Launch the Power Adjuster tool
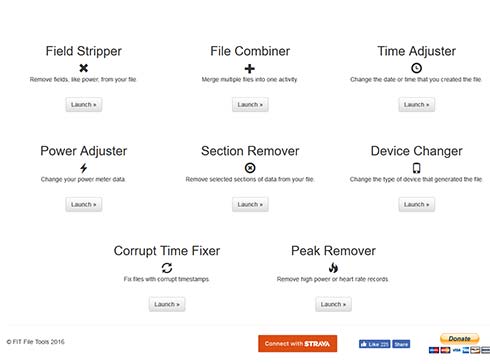 (84, 204)
